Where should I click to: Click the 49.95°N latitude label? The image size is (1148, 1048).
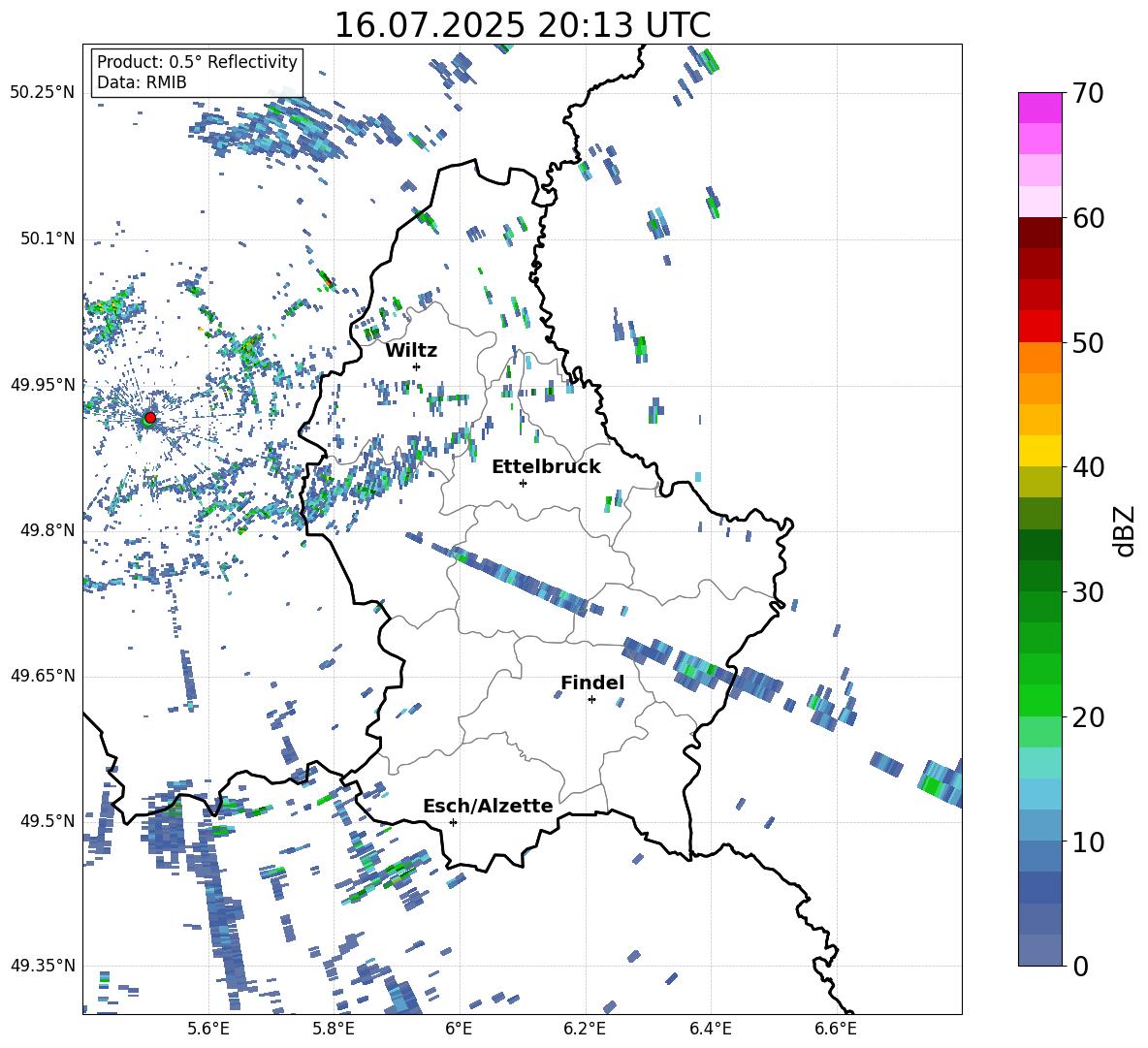(x=43, y=384)
